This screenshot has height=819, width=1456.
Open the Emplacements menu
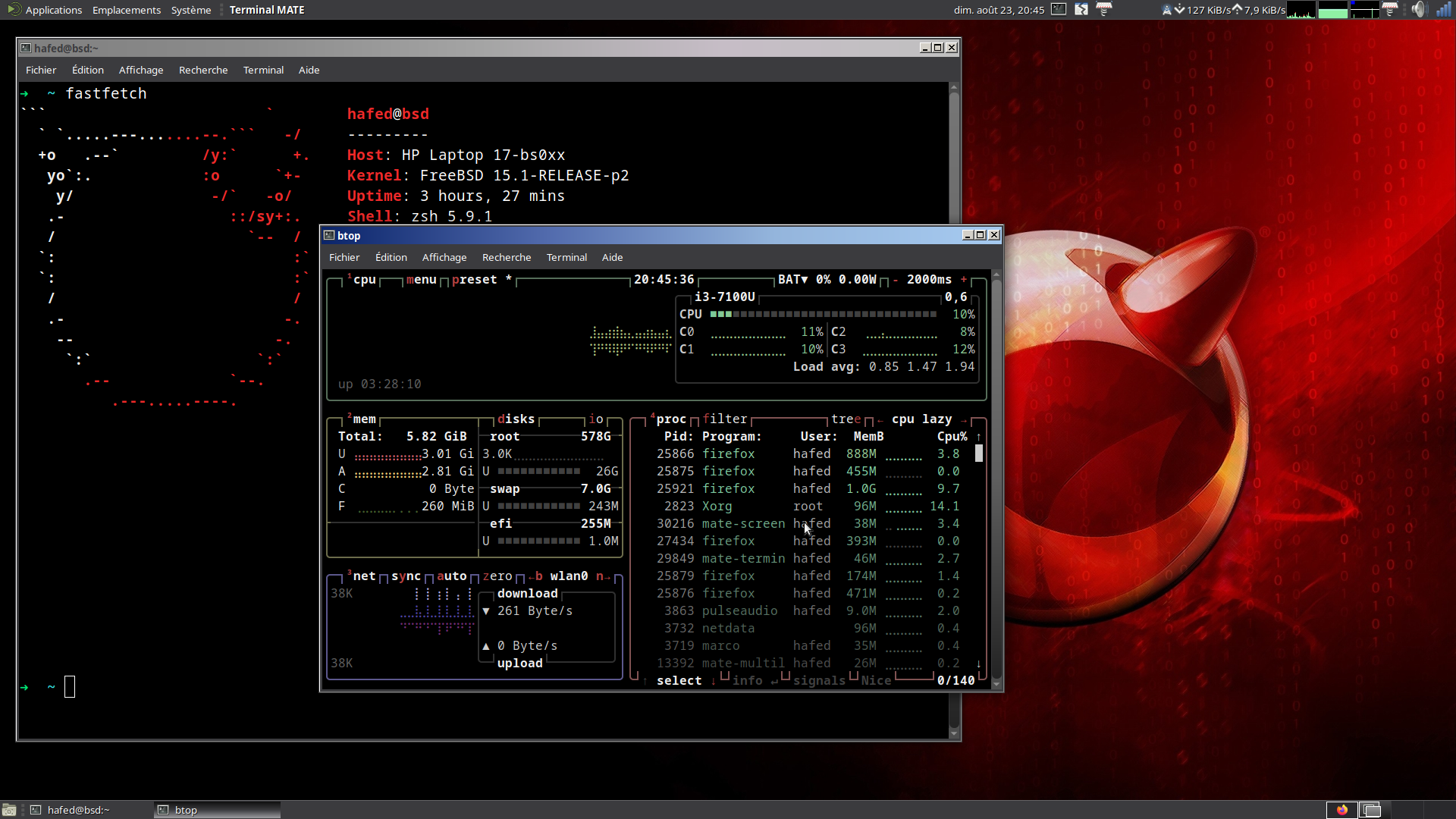pos(127,10)
